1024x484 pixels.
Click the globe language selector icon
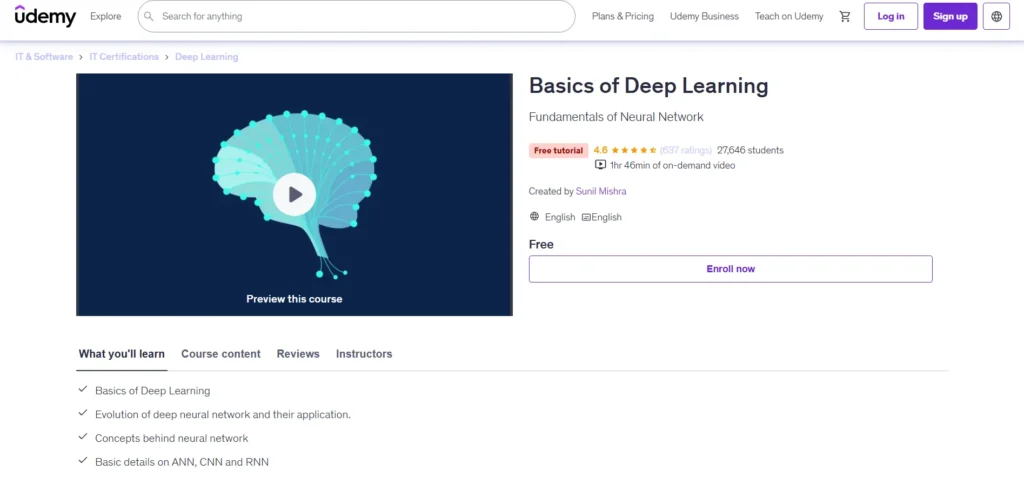coord(996,16)
